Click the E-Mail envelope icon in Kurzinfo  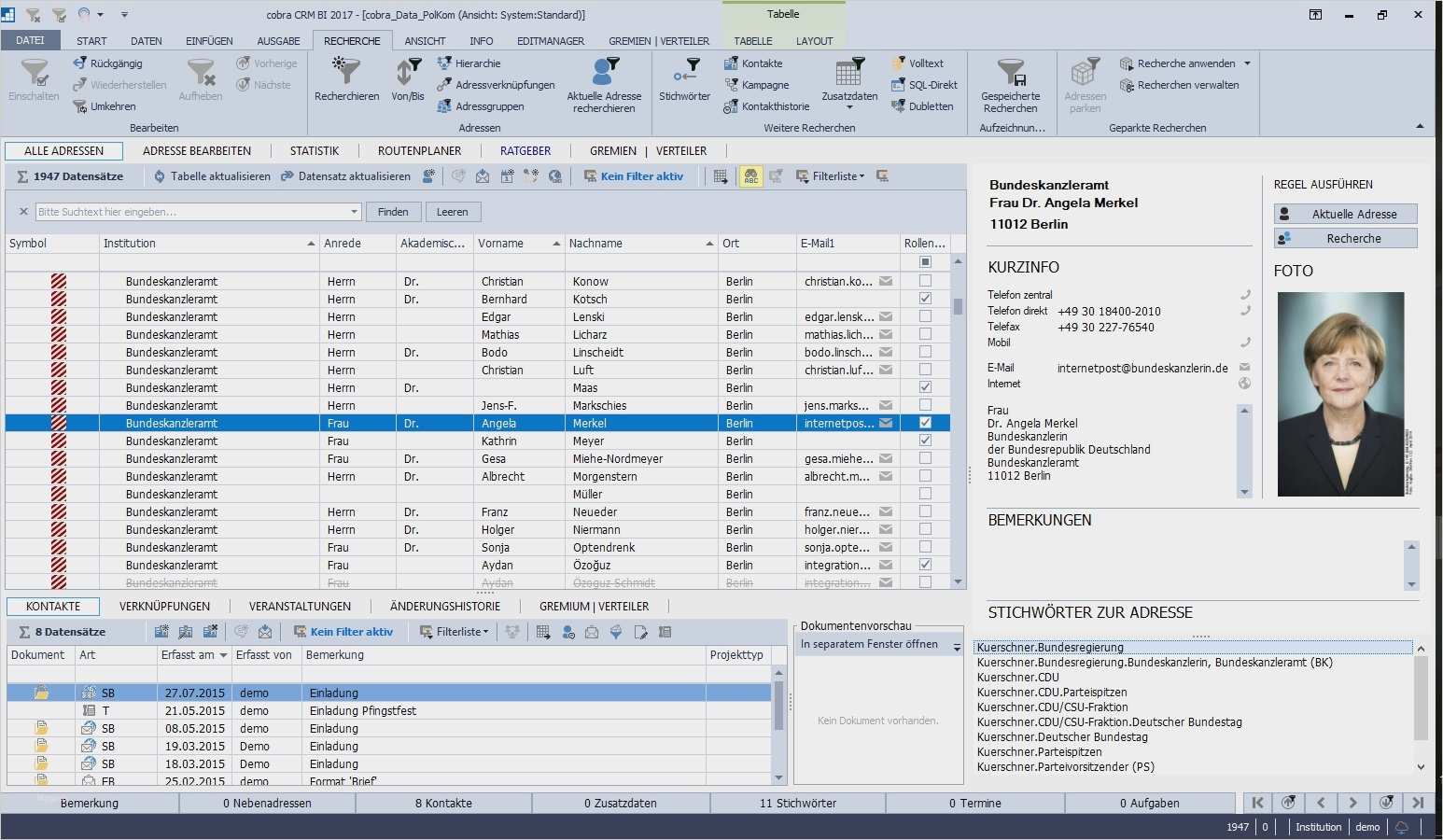tap(1245, 368)
